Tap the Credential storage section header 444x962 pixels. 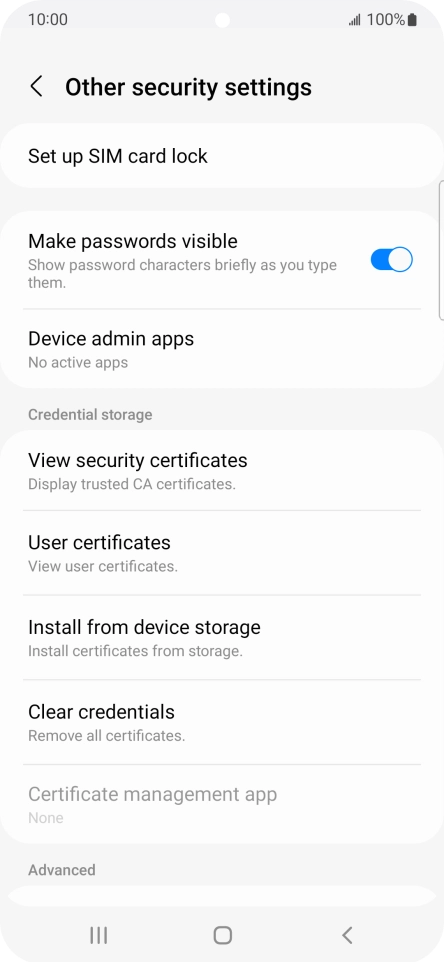click(90, 415)
